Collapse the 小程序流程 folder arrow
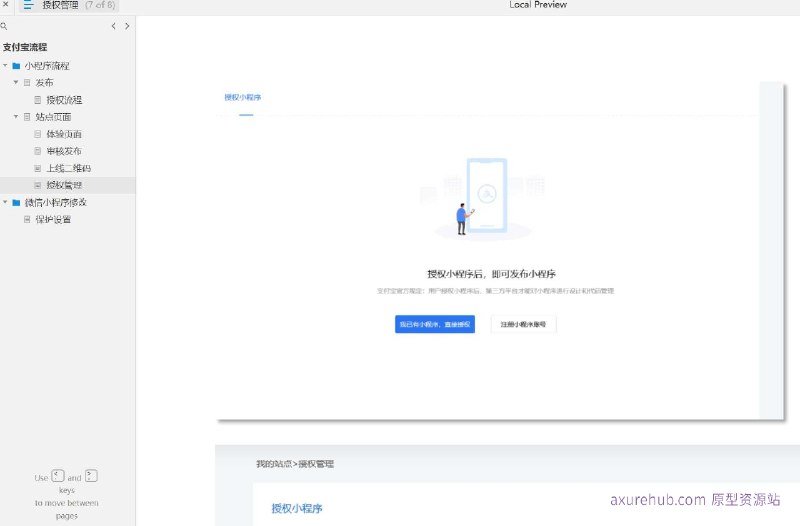The height and width of the screenshot is (526, 800). click(x=5, y=66)
